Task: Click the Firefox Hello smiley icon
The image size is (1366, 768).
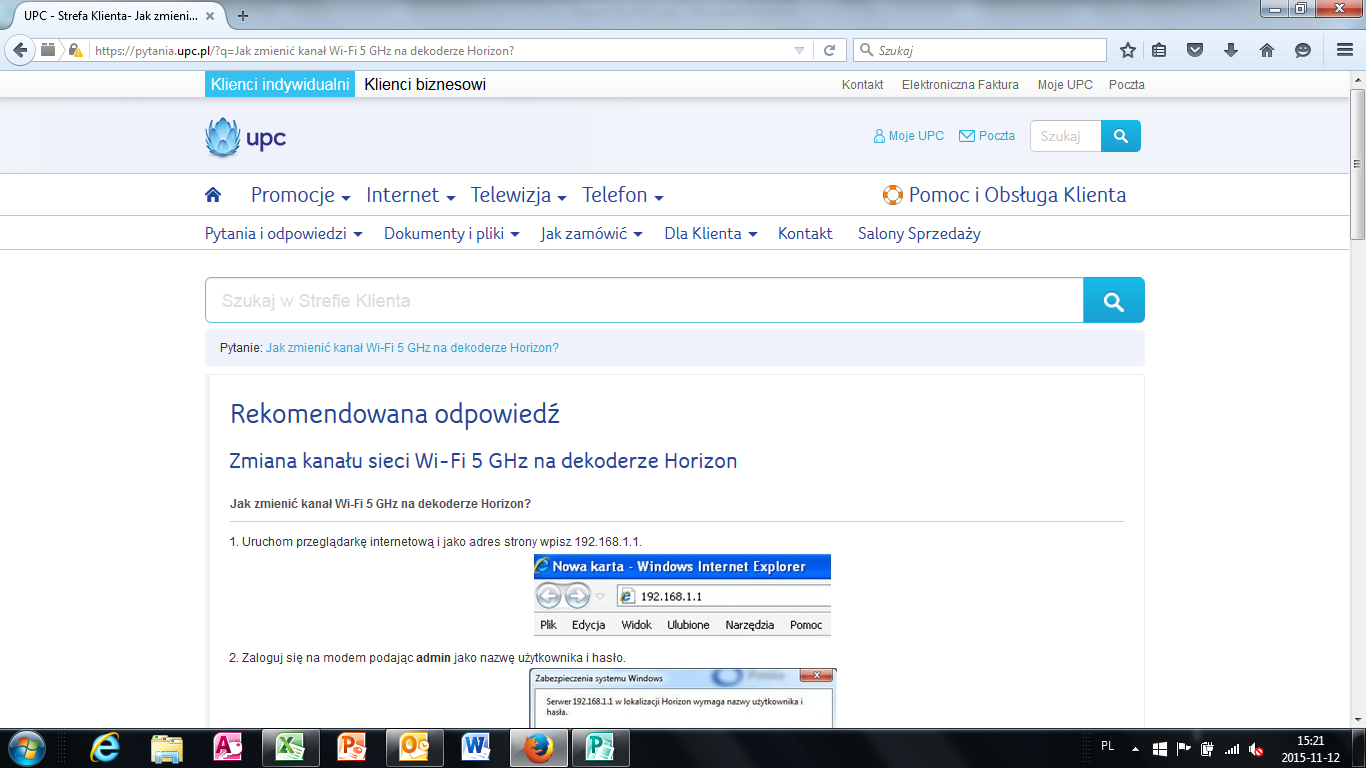Action: tap(1302, 50)
